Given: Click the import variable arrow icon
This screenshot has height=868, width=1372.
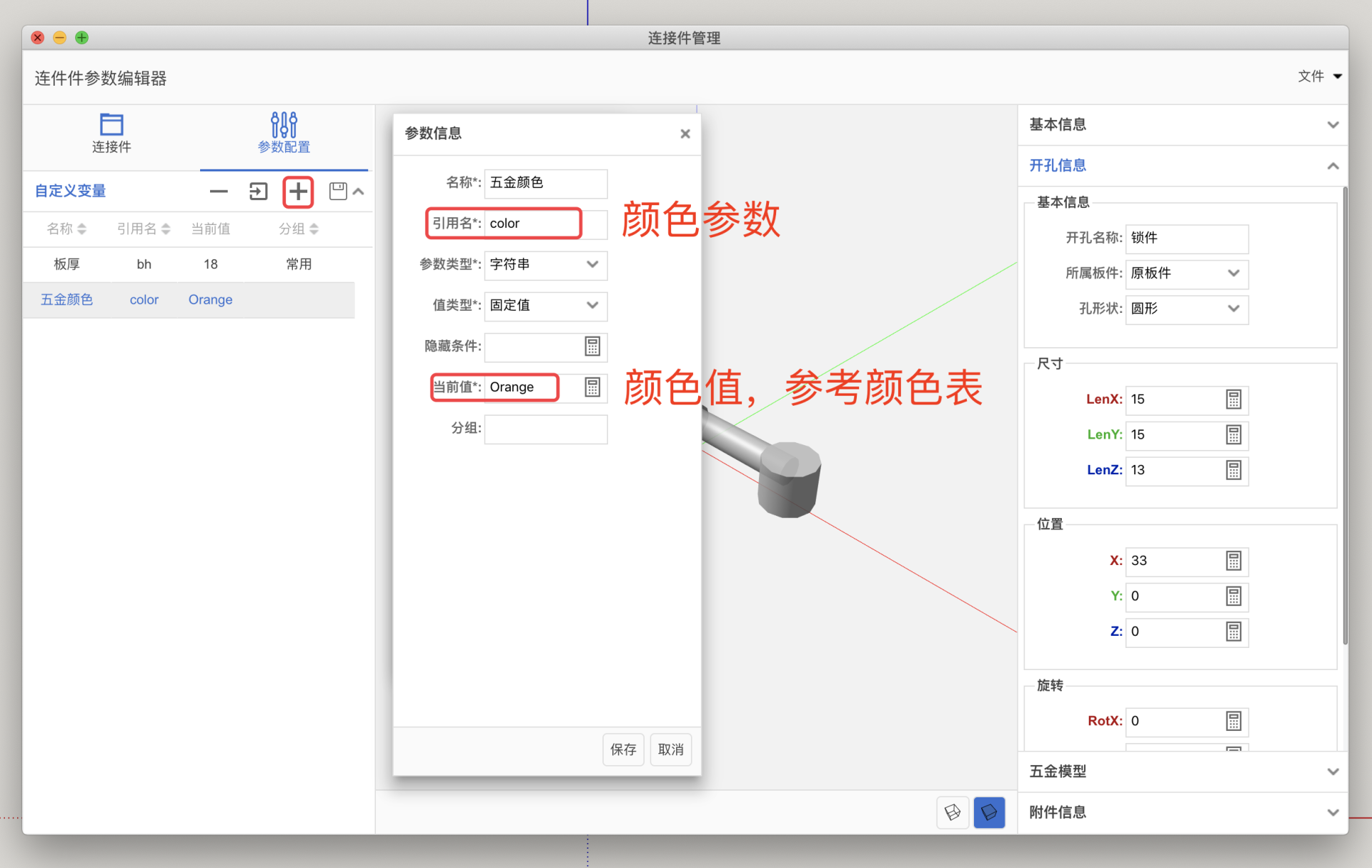Looking at the screenshot, I should (258, 191).
